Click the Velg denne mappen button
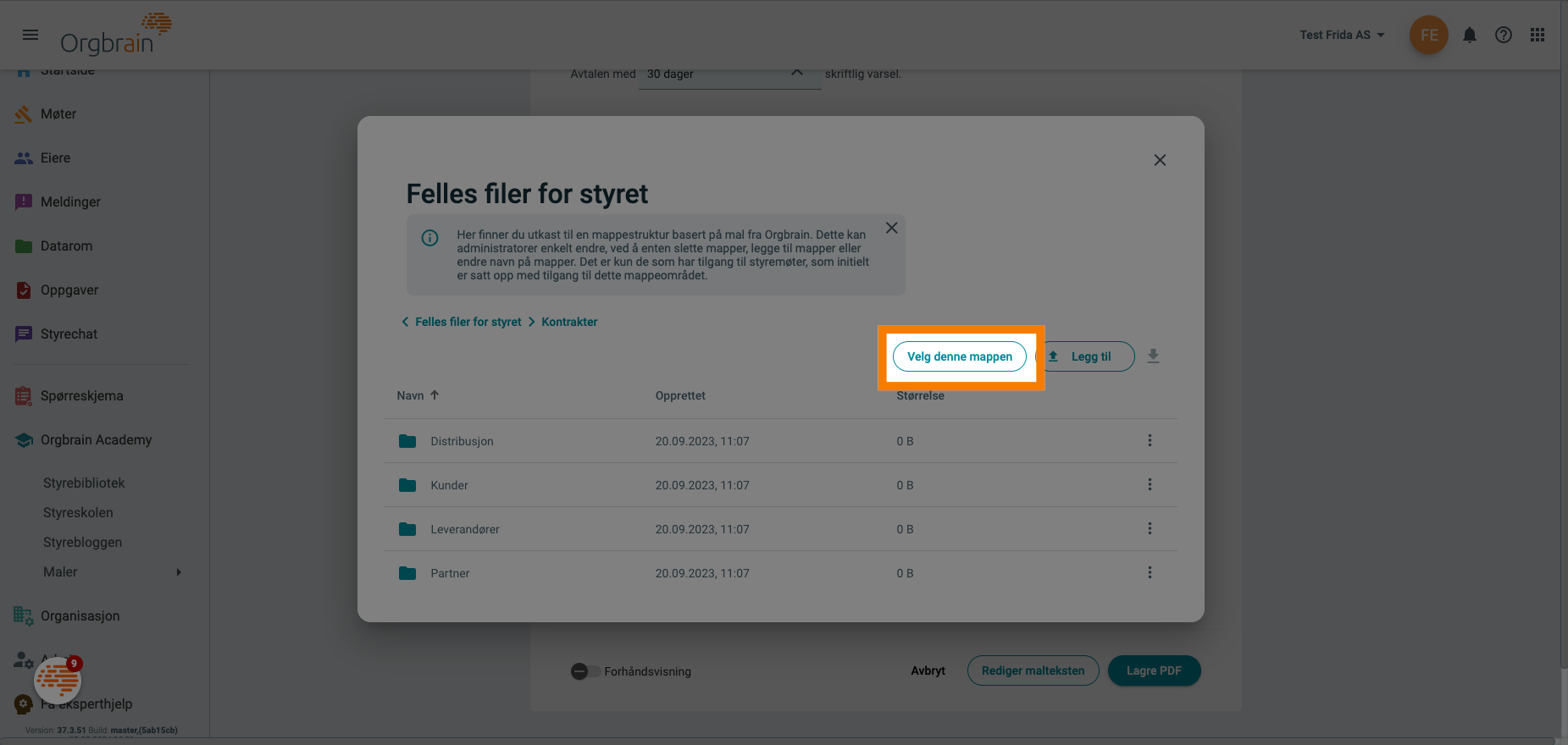The height and width of the screenshot is (745, 1568). tap(960, 356)
